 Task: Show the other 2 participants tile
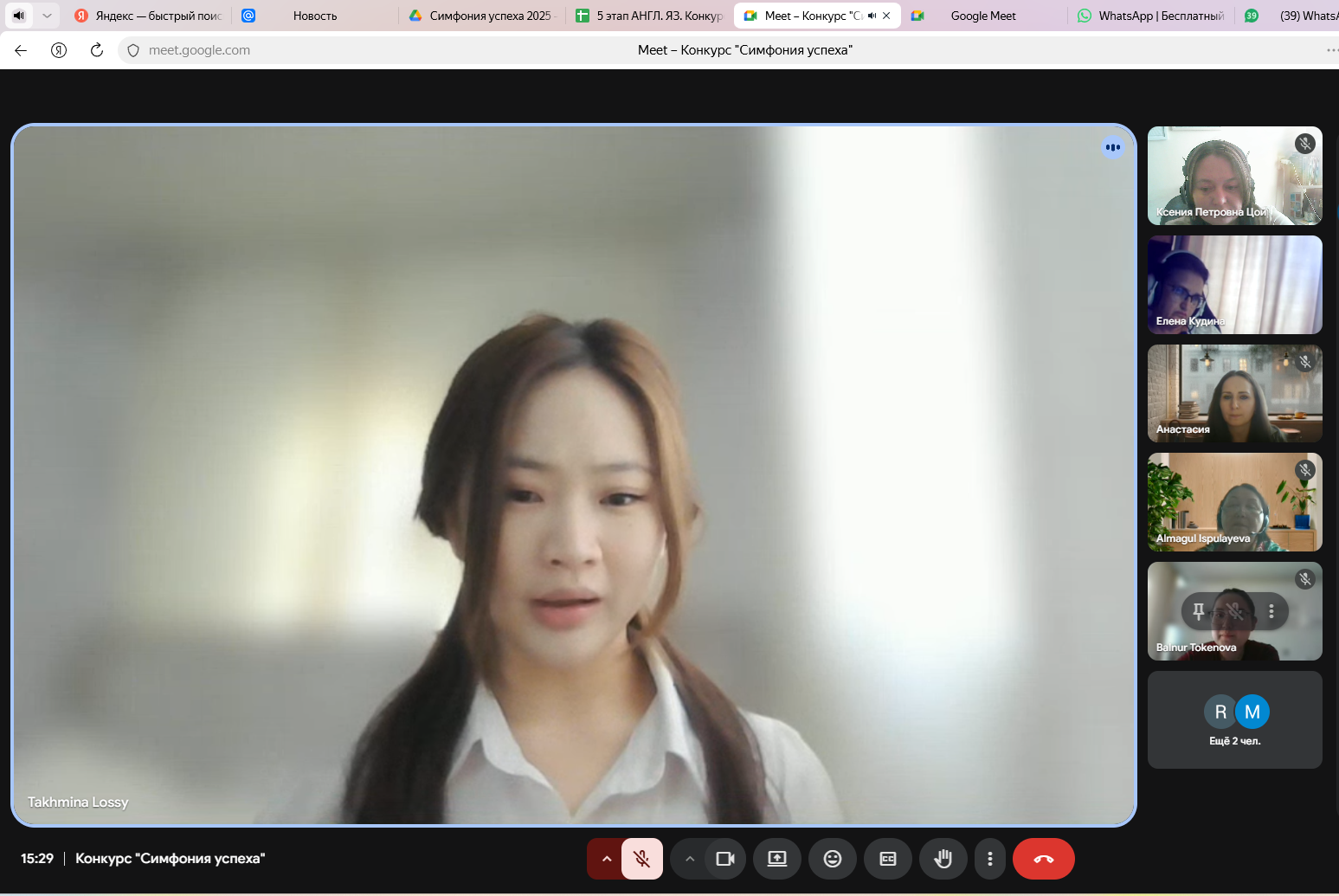1234,719
